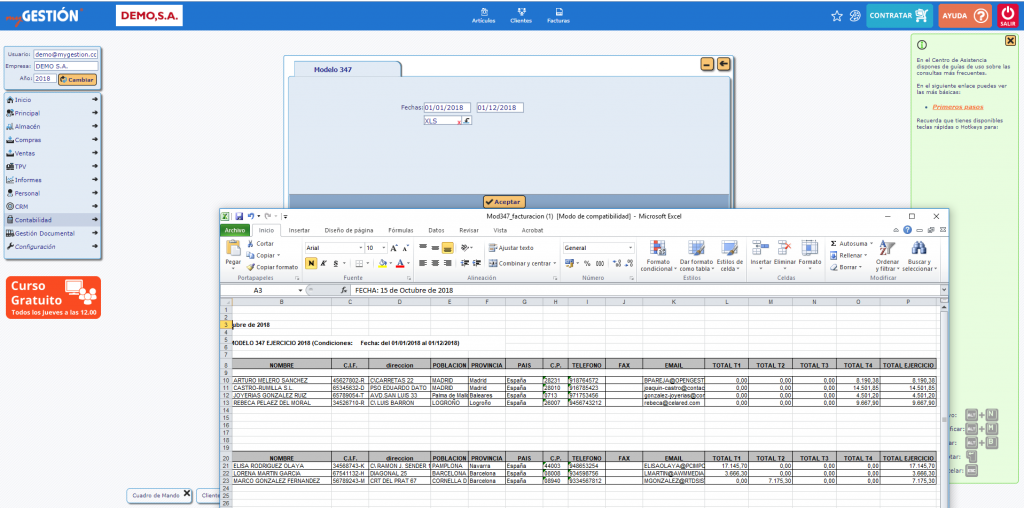Toggle bold formatting in Excel
Image resolution: width=1024 pixels, height=508 pixels.
click(311, 263)
